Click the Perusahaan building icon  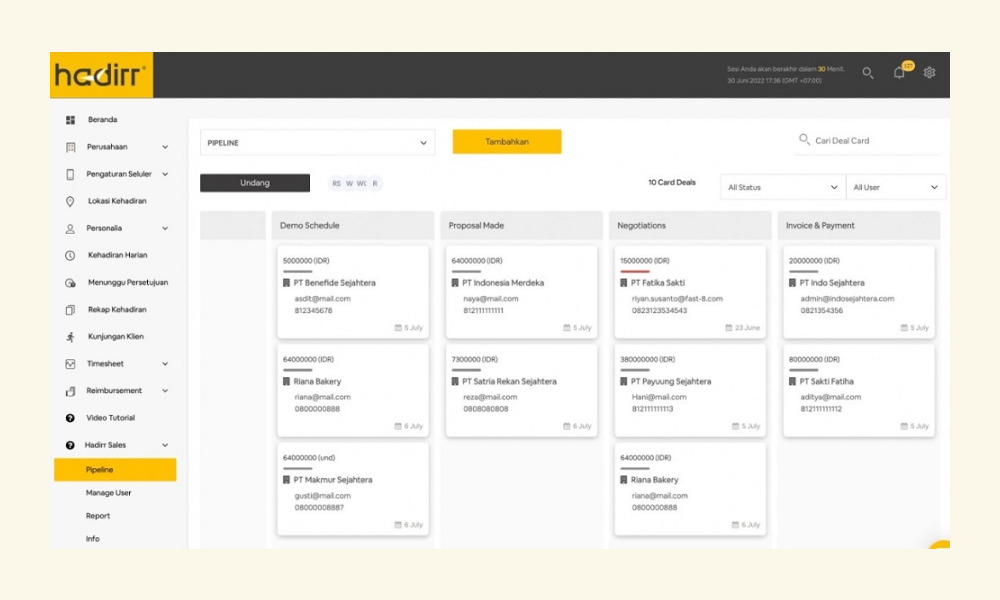(70, 147)
